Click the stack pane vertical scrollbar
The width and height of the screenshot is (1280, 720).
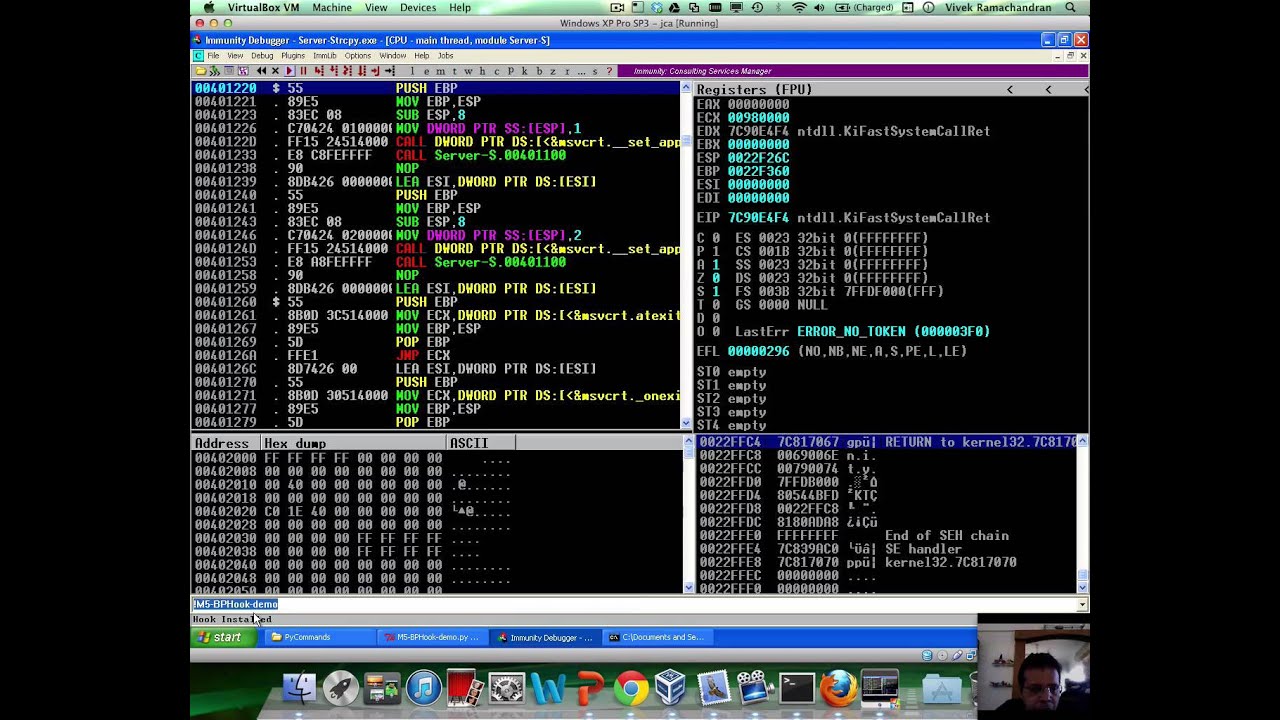click(x=1082, y=515)
